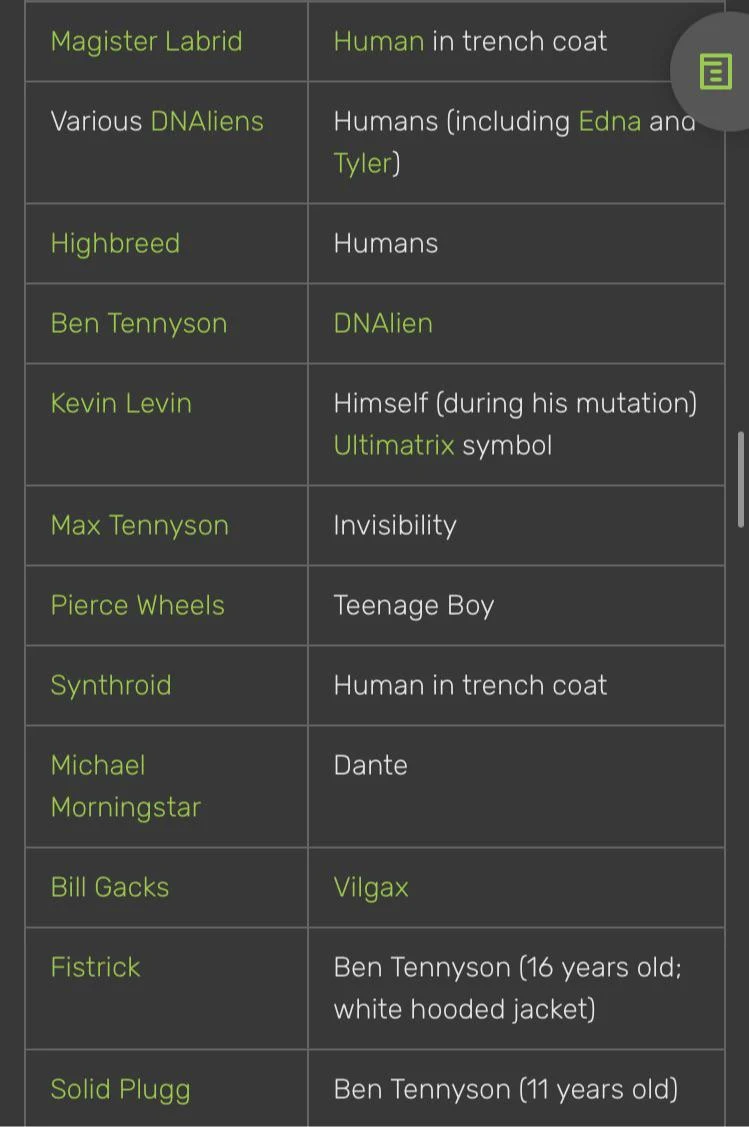Image resolution: width=749 pixels, height=1127 pixels.
Task: Click the Bill Gacks link
Action: pyautogui.click(x=110, y=887)
